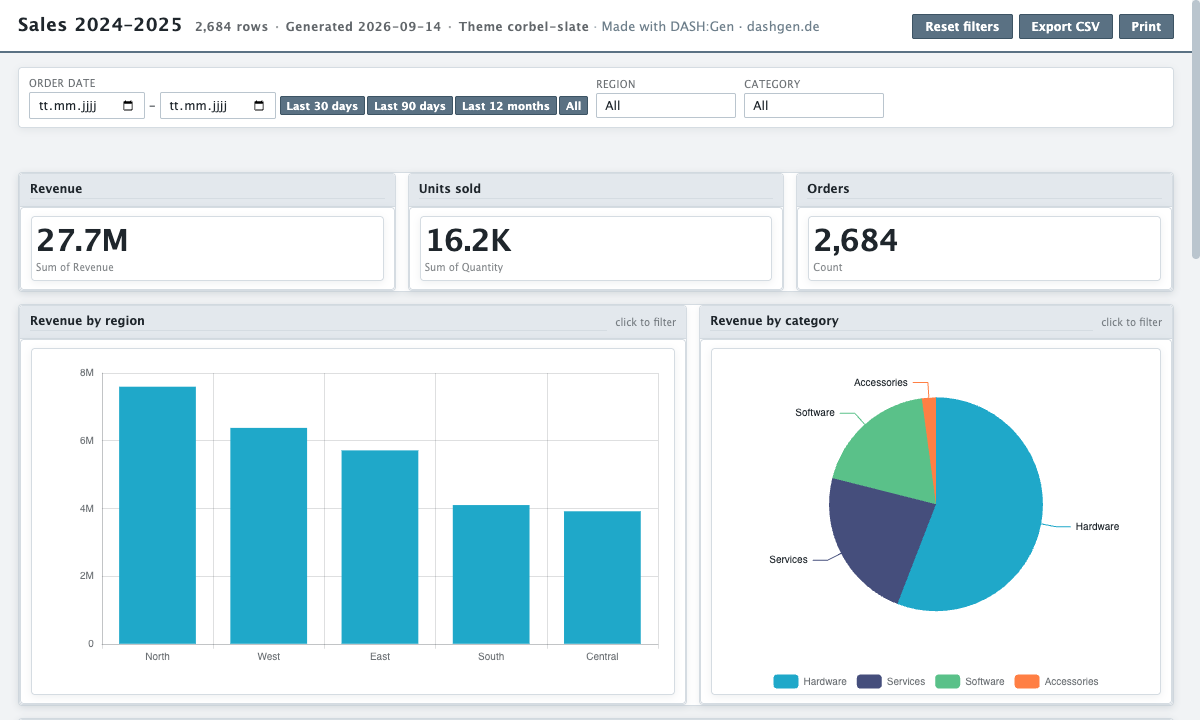Image resolution: width=1200 pixels, height=720 pixels.
Task: Click the Sales 2024–2025 heading
Action: coord(100,25)
